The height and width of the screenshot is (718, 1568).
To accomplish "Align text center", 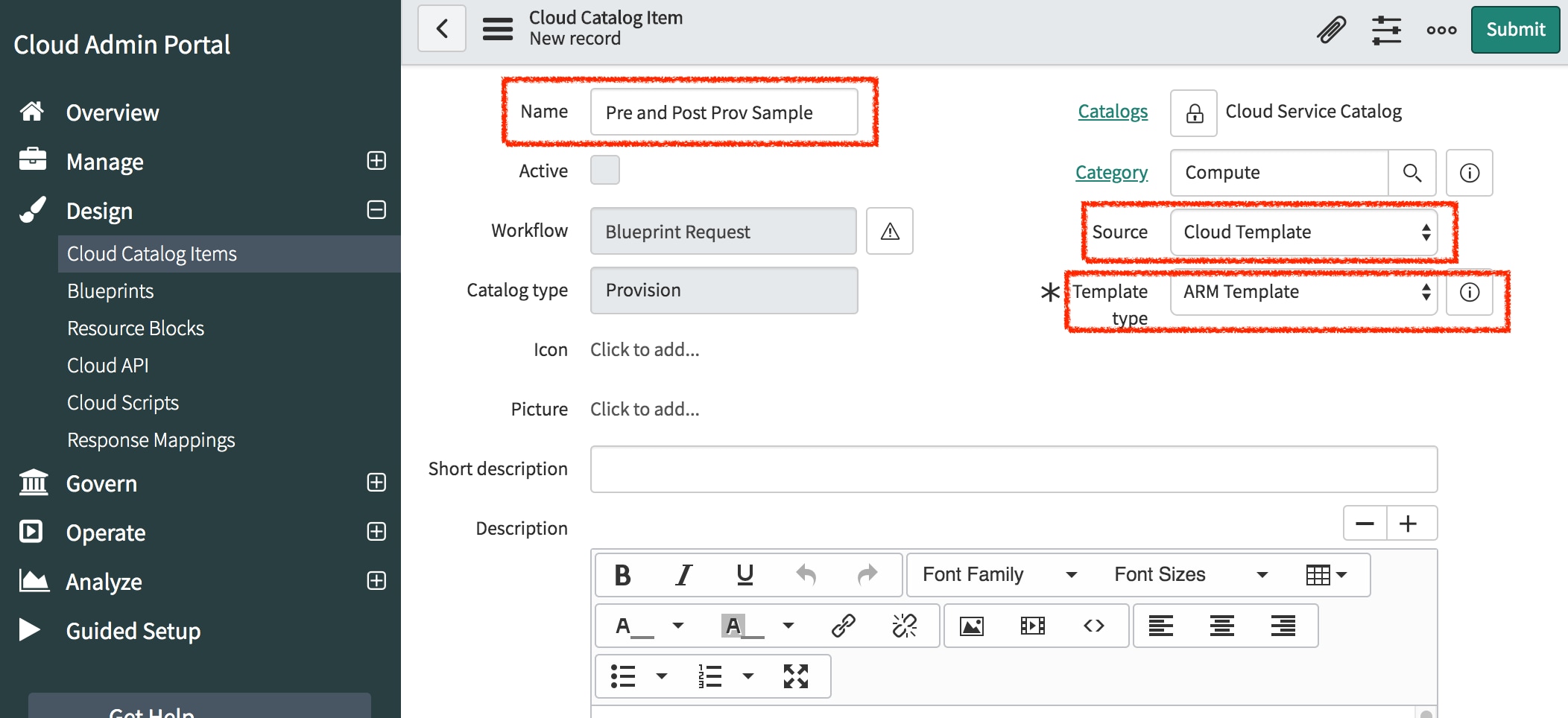I will pos(1222,626).
